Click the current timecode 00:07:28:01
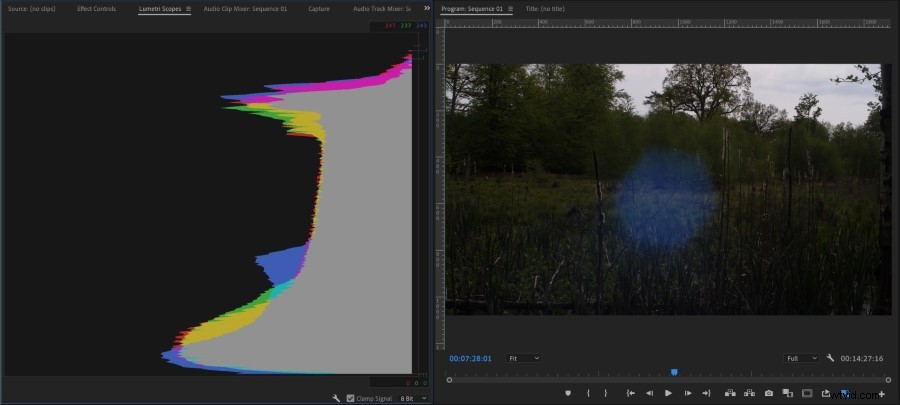The image size is (900, 405). click(470, 359)
